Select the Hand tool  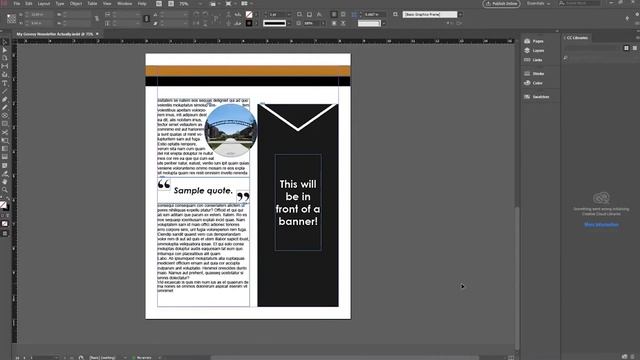[x=4, y=182]
